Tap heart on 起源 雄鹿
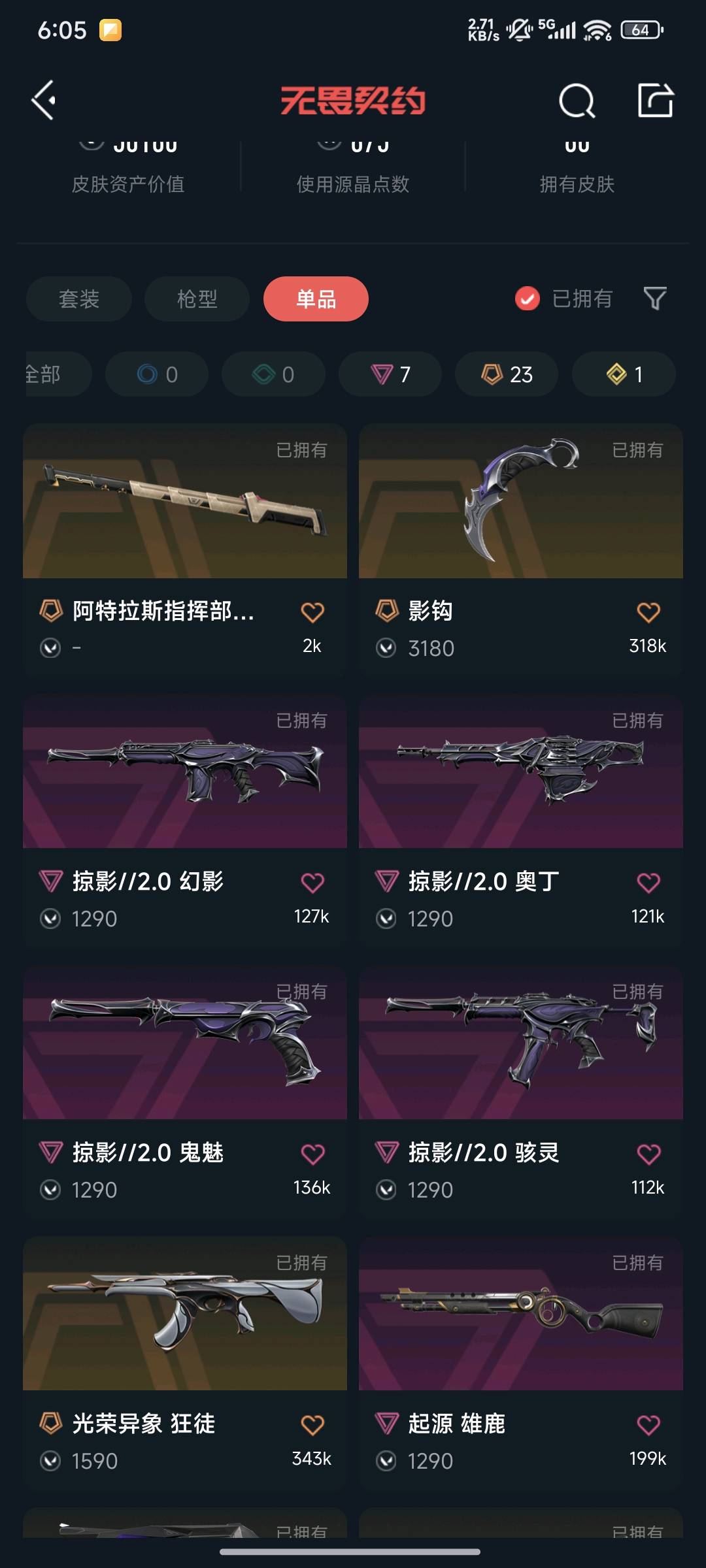Viewport: 706px width, 1568px height. (648, 1424)
